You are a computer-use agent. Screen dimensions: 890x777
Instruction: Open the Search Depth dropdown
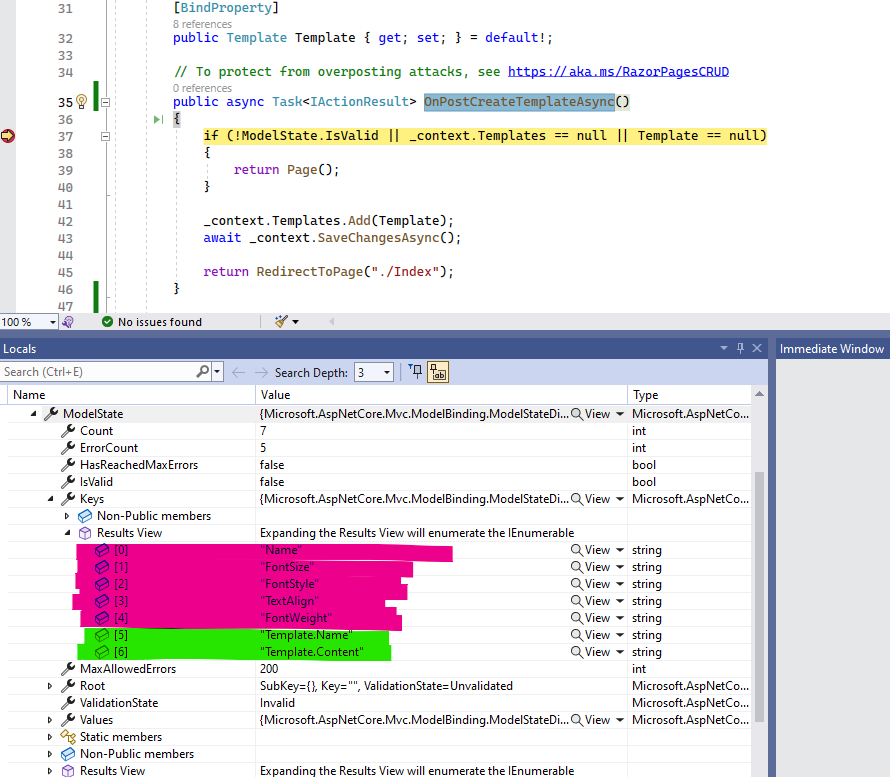click(x=387, y=372)
